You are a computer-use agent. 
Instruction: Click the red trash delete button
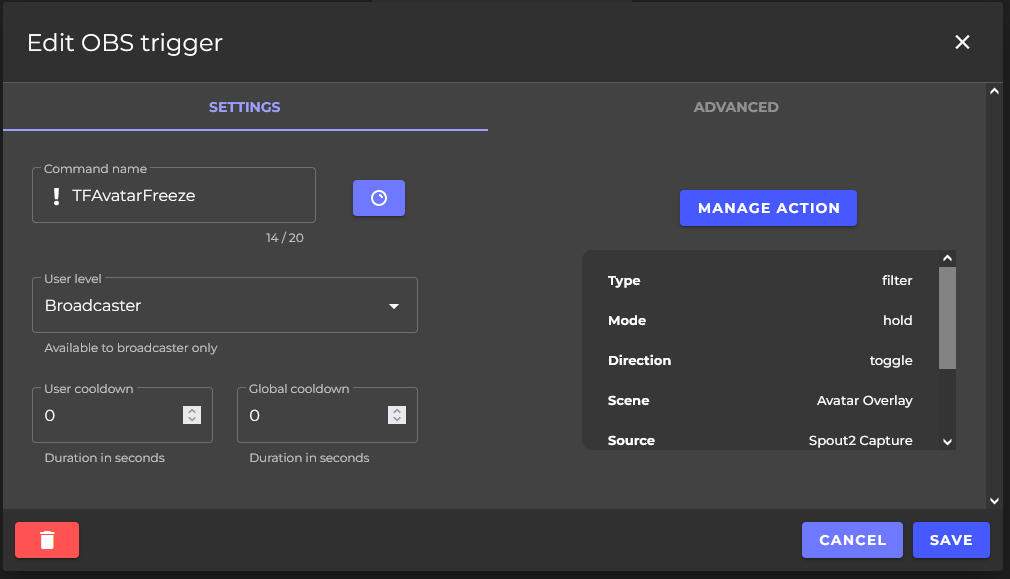(47, 540)
